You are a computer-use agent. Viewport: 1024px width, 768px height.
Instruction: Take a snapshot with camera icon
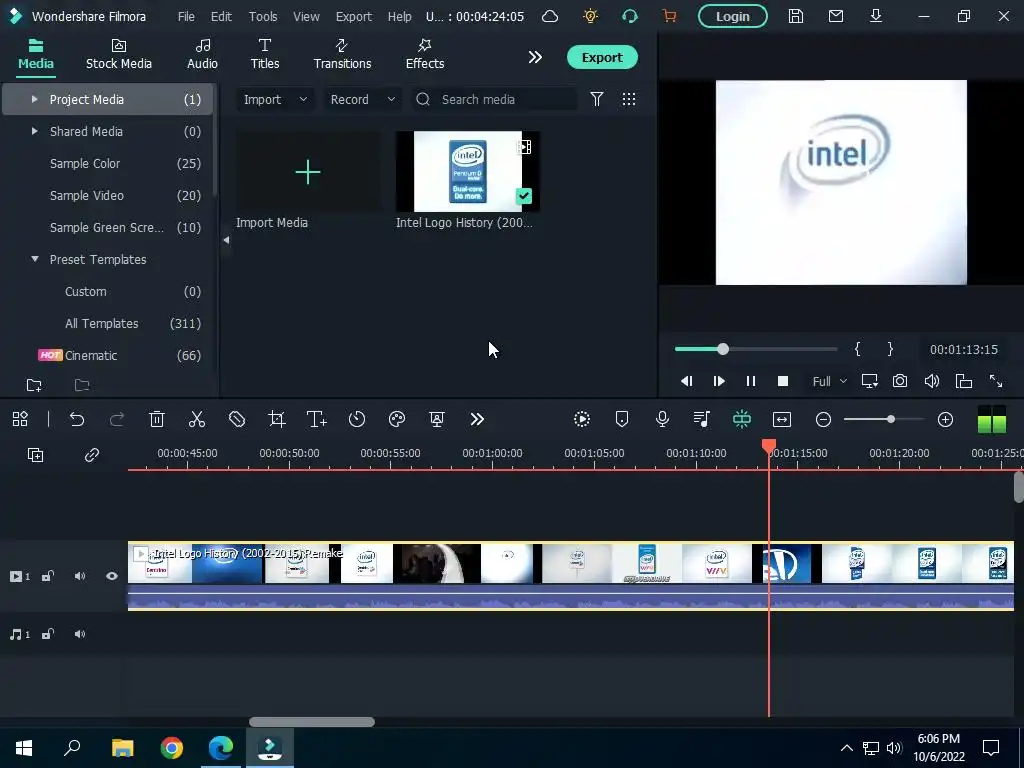900,381
